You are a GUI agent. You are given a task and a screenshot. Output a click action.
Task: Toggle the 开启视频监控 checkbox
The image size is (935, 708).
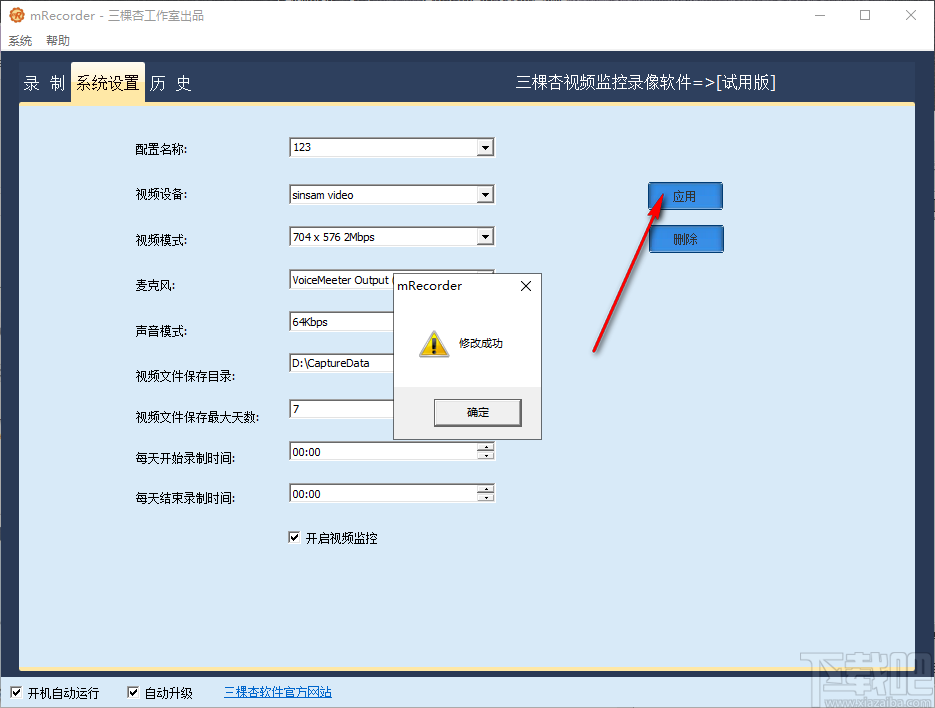294,537
